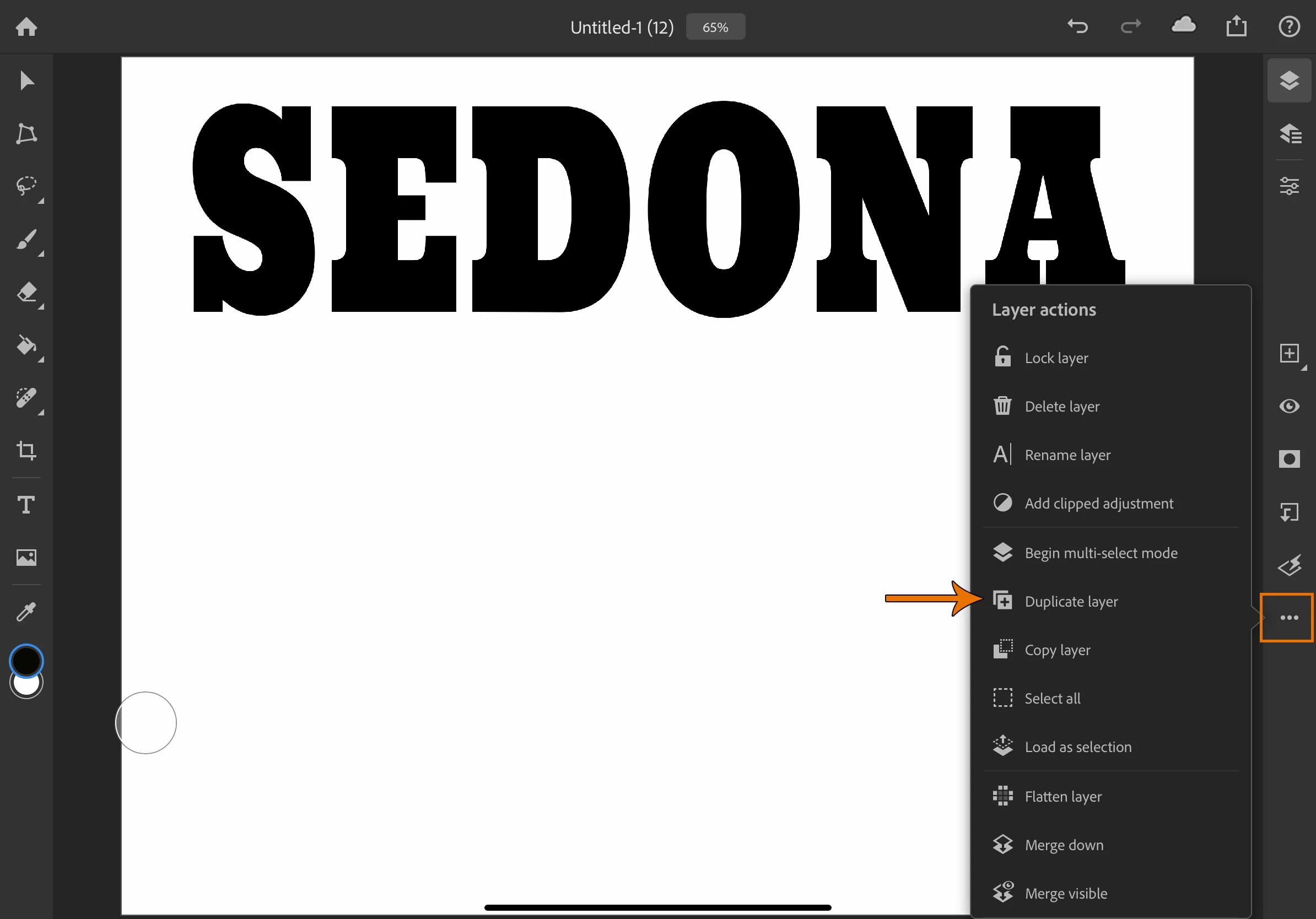
Task: Toggle layer visibility eye icon
Action: tap(1289, 406)
